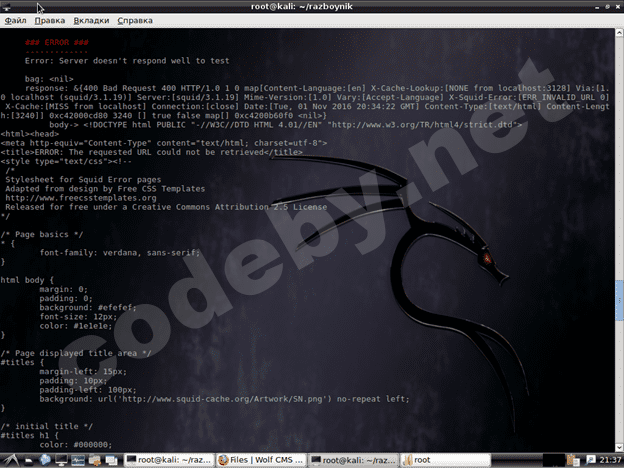Viewport: 624px width, 468px height.
Task: Click the 'Released for free under a Creative Commons' line
Action: [x=166, y=207]
